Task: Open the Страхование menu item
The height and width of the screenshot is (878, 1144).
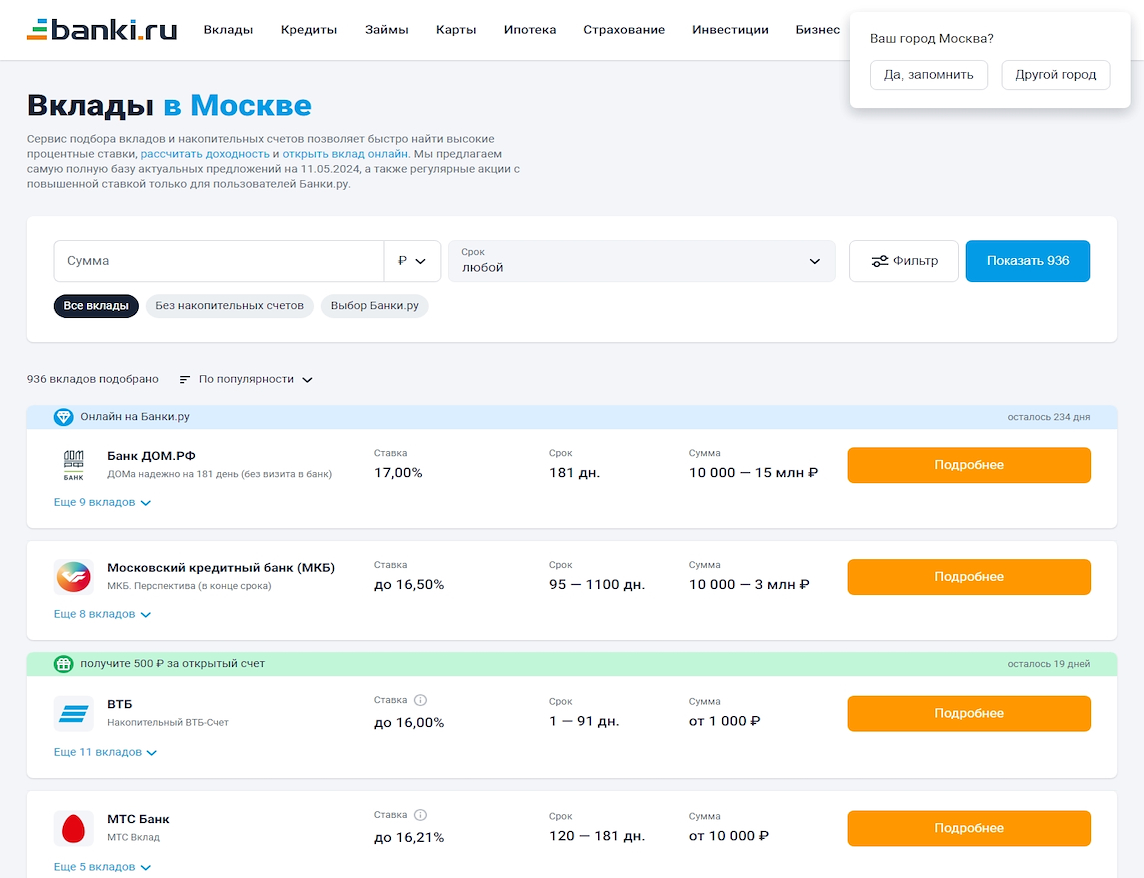Action: pyautogui.click(x=624, y=30)
